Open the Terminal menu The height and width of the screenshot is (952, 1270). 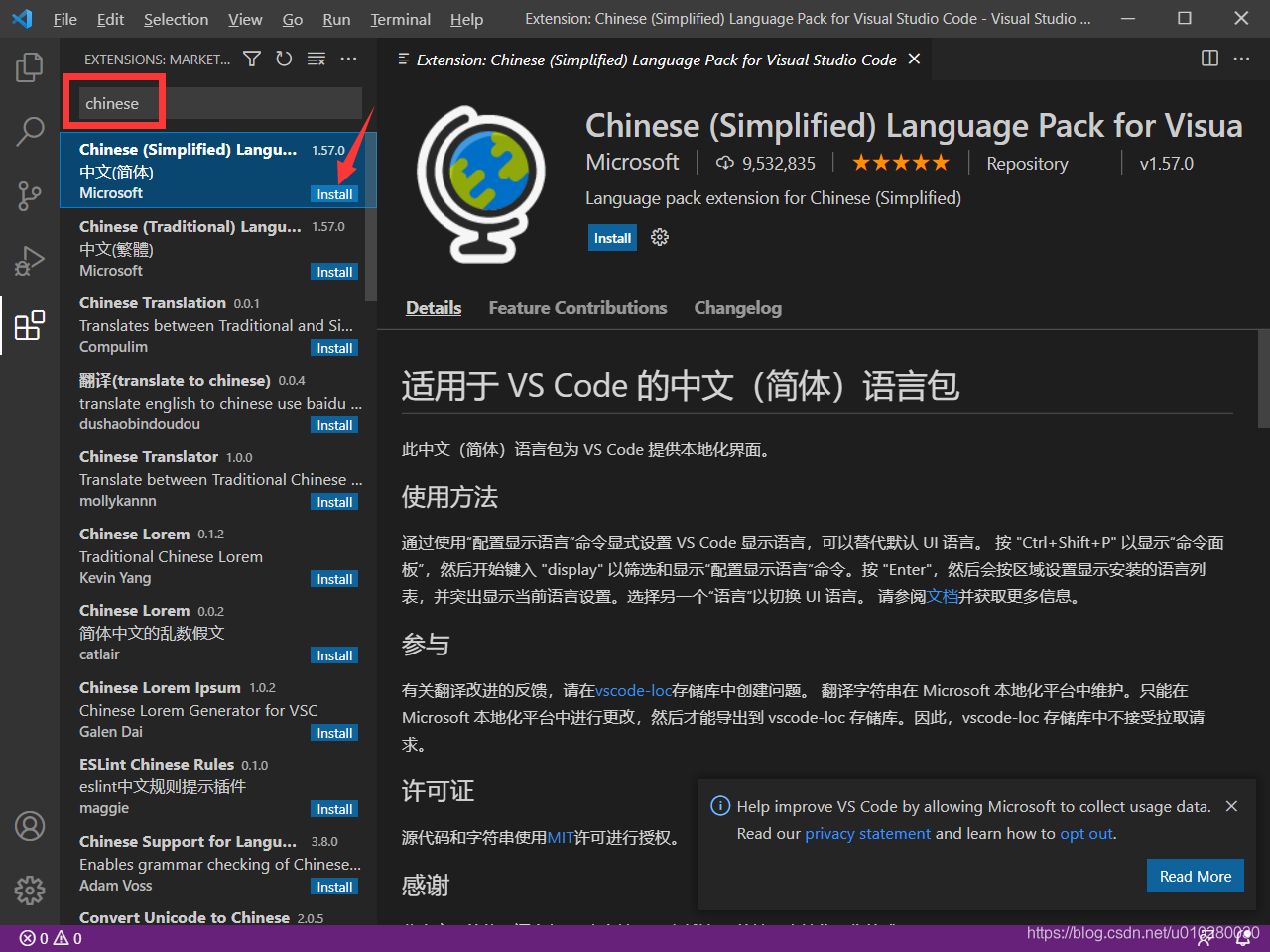point(400,19)
